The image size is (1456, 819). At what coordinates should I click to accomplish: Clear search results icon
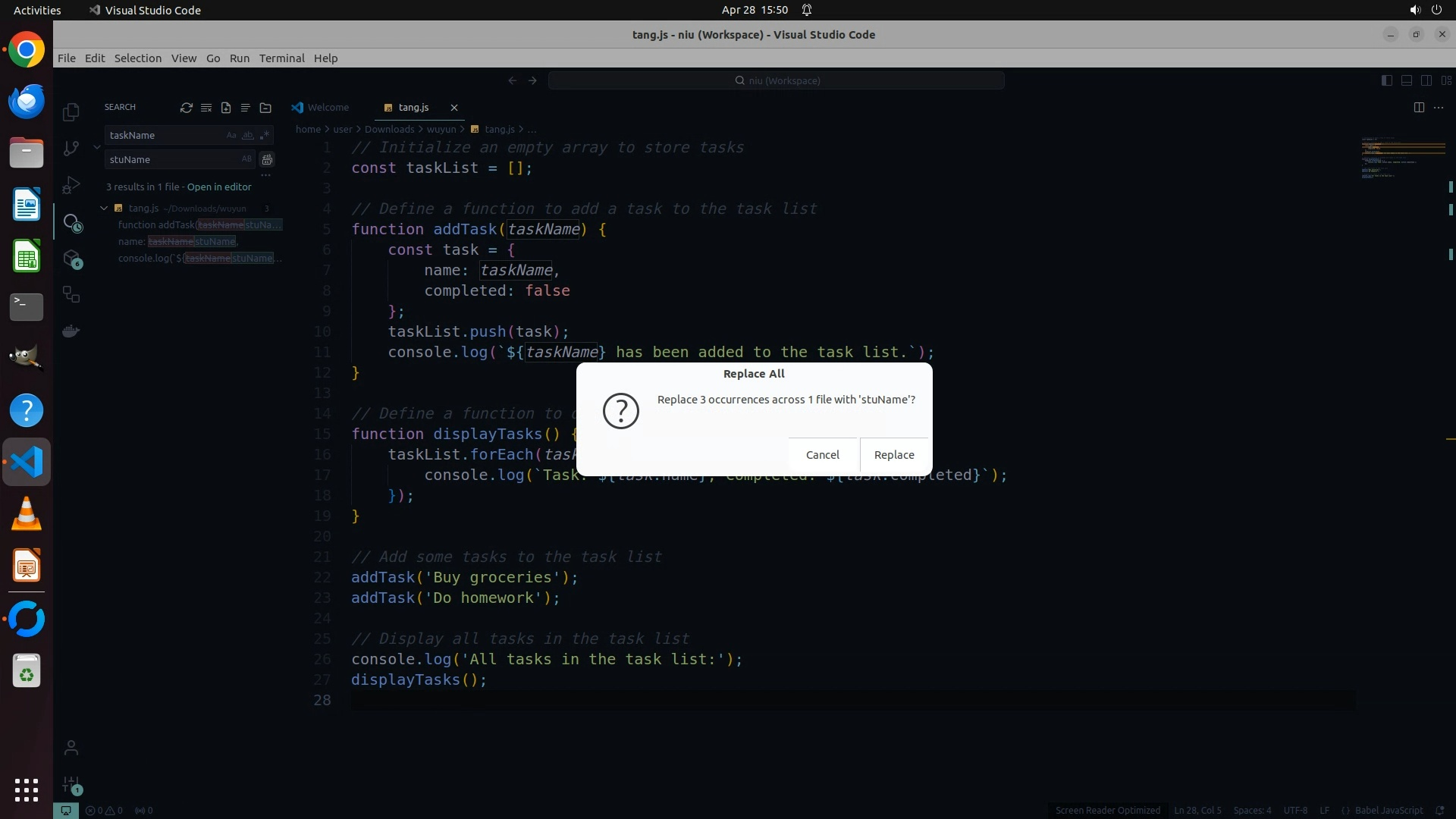coord(206,108)
